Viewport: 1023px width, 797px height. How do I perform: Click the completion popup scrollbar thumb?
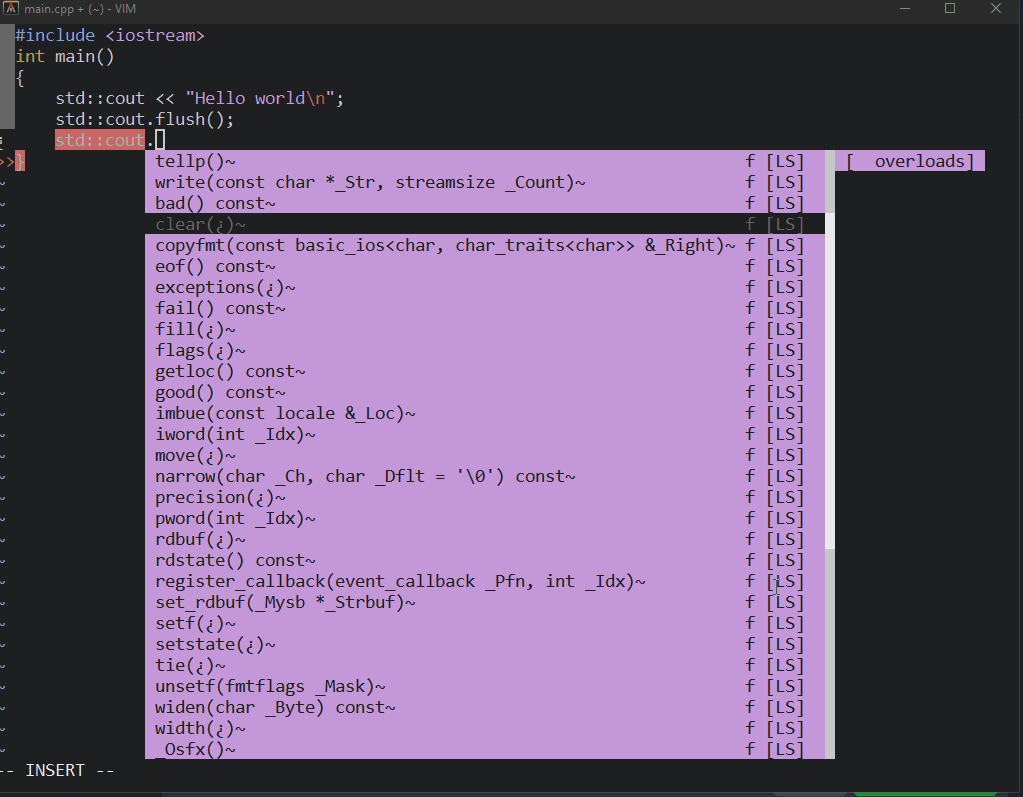(830, 380)
